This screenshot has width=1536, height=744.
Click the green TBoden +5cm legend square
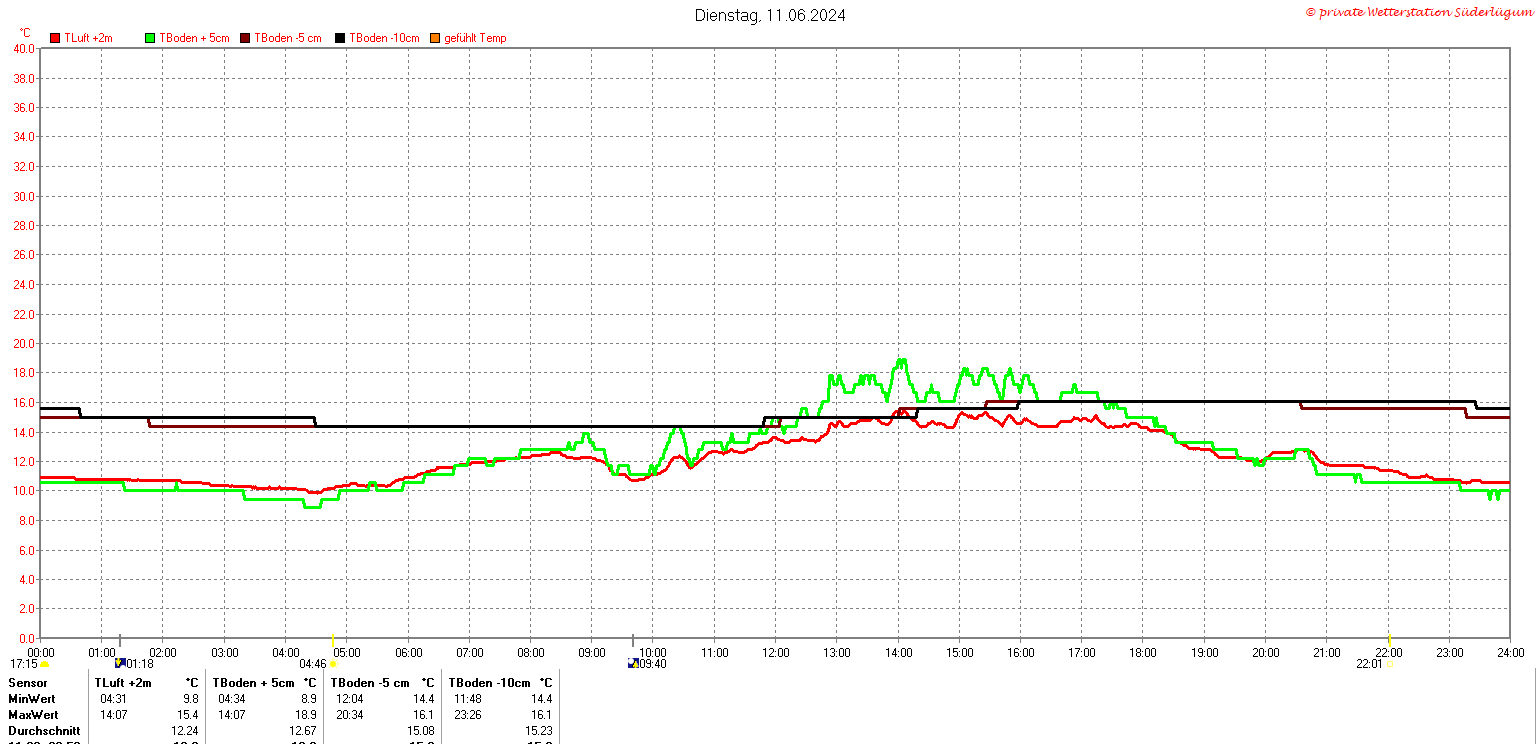(x=151, y=38)
